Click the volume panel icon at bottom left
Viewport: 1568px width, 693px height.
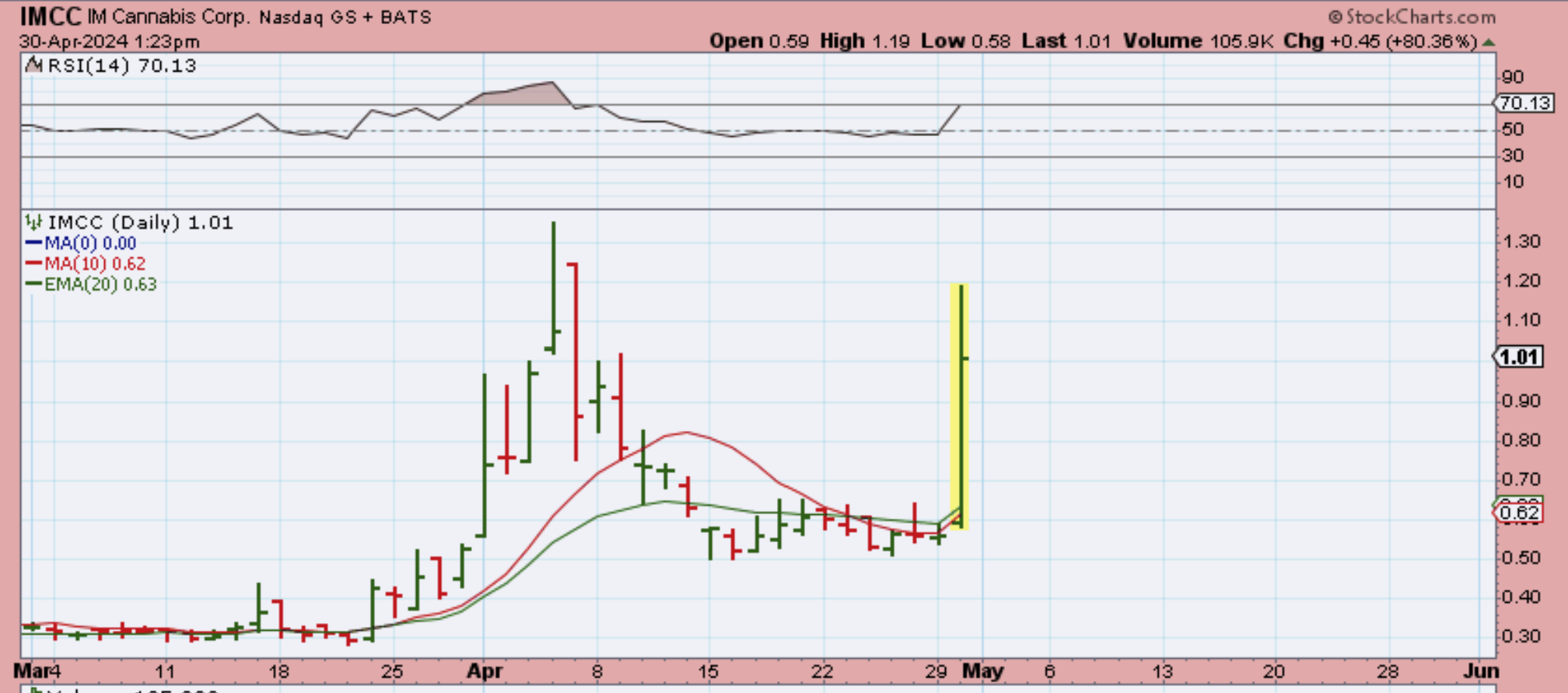[35, 689]
